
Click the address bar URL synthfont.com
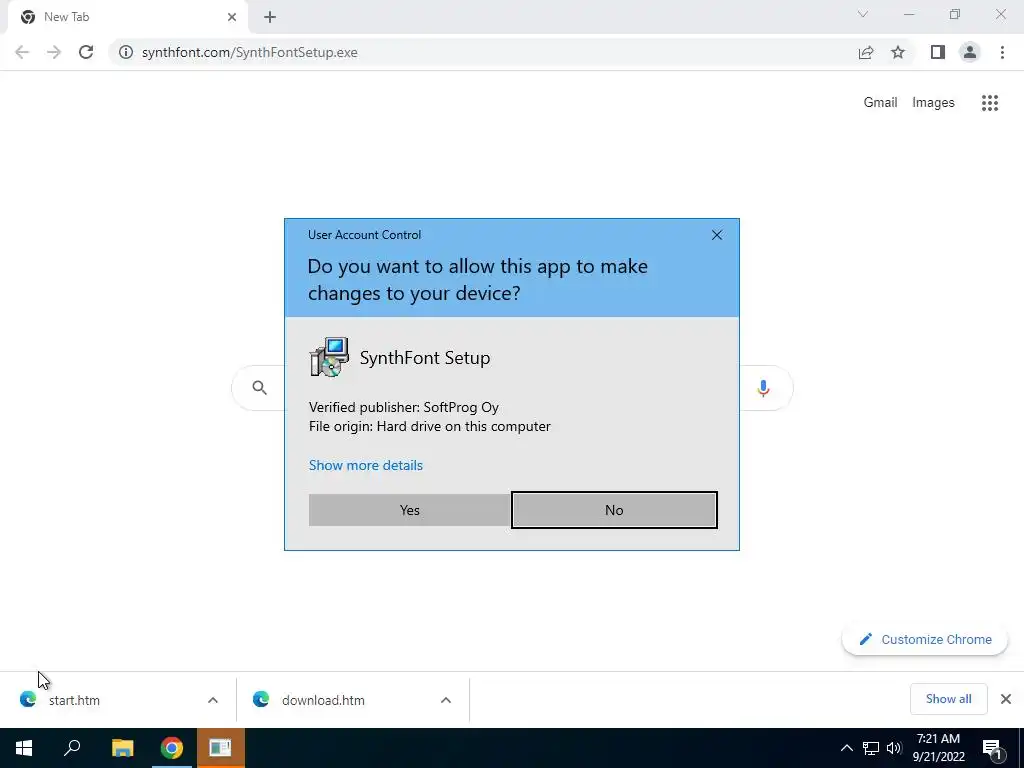pos(249,52)
